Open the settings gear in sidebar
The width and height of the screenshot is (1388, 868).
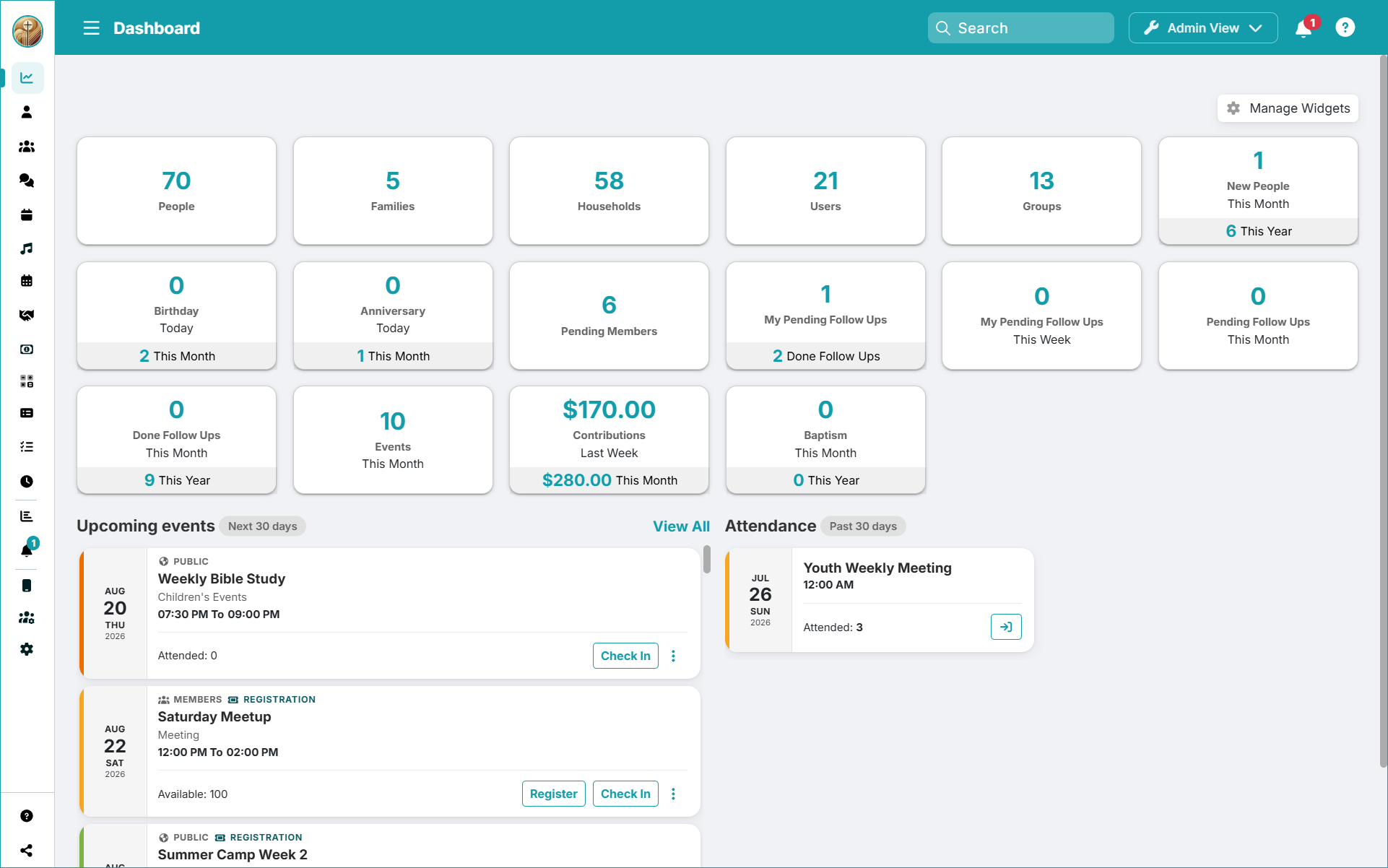[27, 649]
